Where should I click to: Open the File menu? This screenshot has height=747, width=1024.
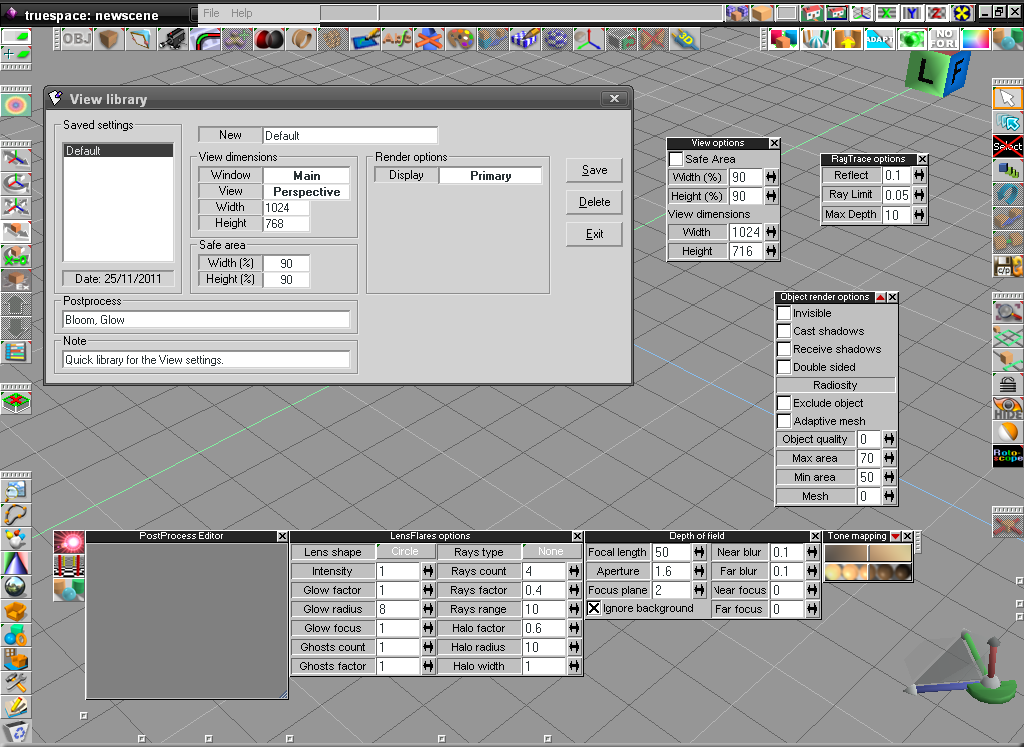click(x=211, y=13)
